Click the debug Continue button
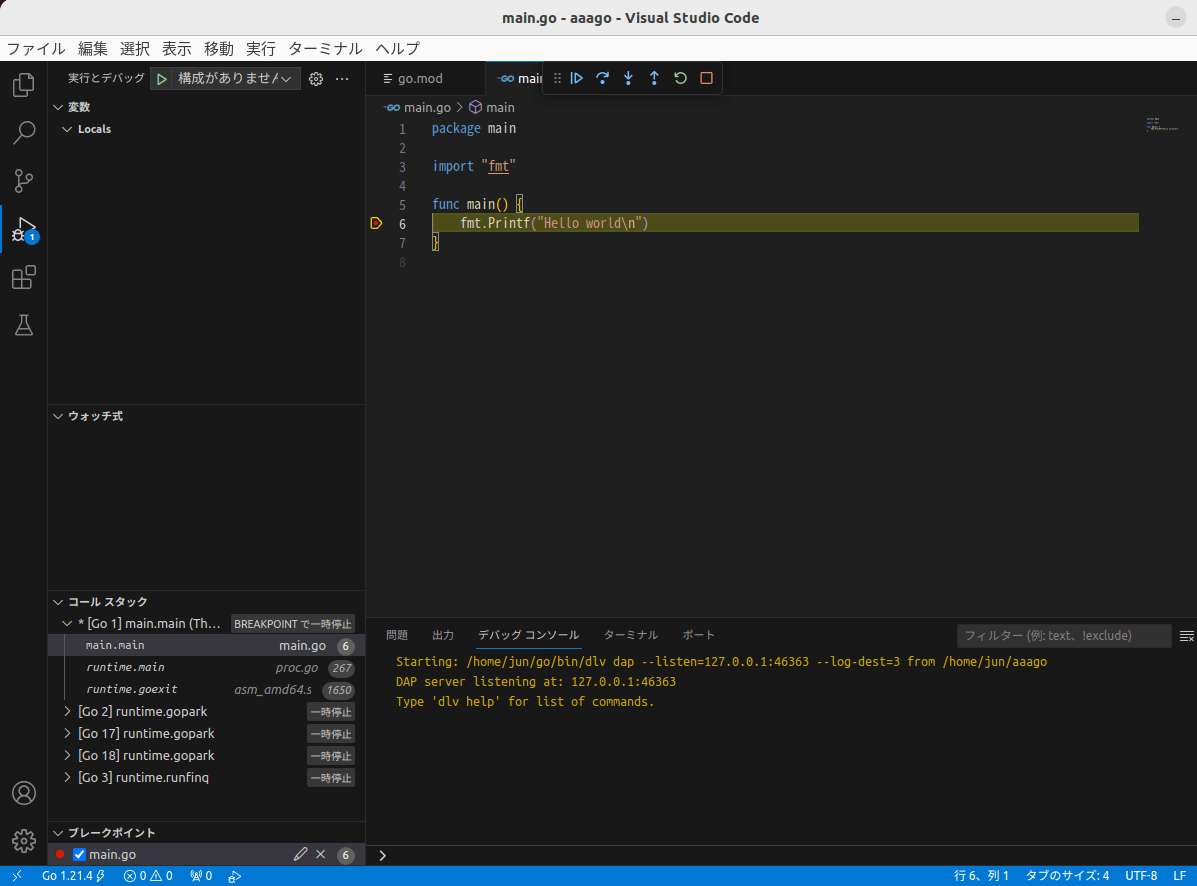Image resolution: width=1197 pixels, height=886 pixels. (577, 78)
